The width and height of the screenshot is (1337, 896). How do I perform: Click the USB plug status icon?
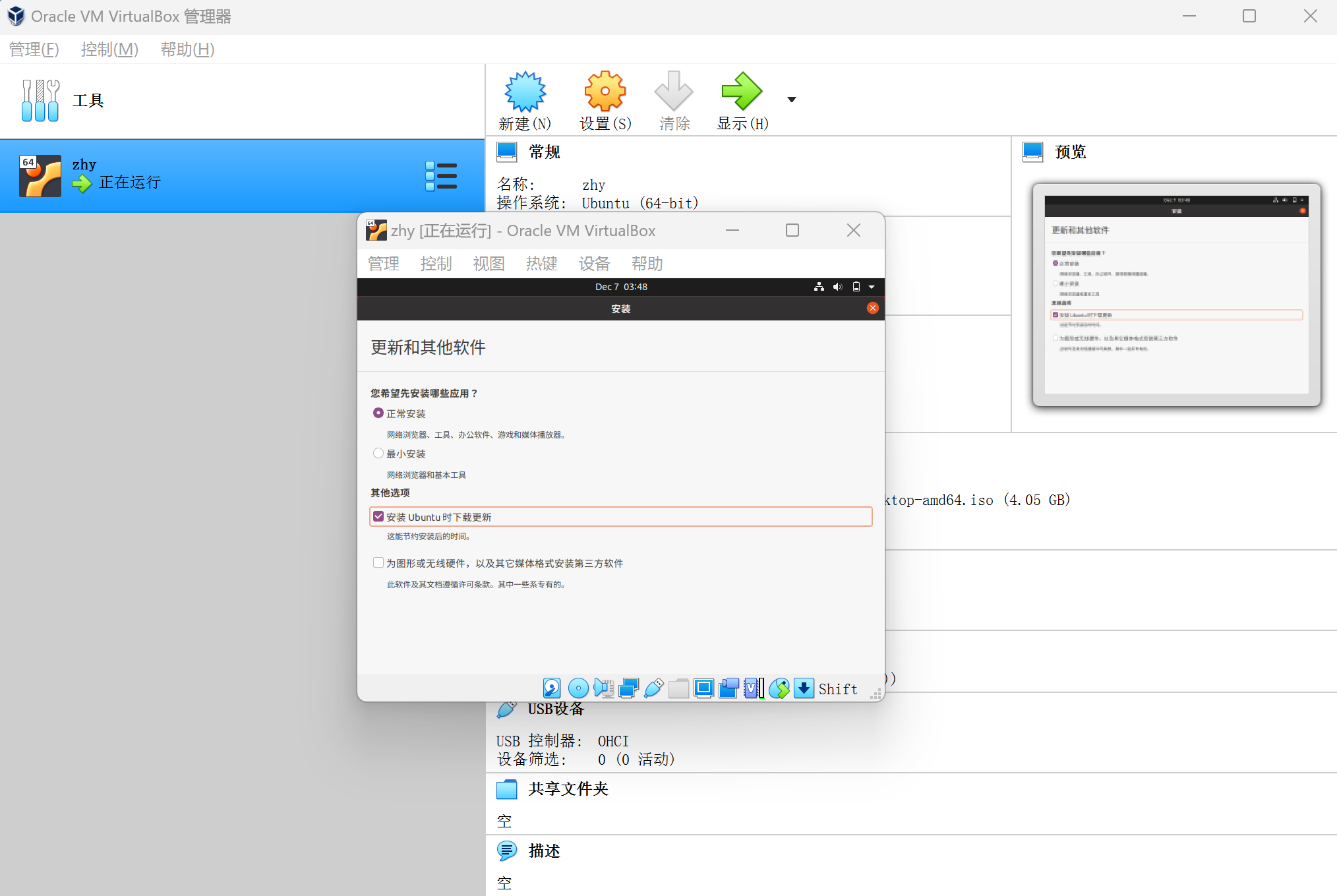pyautogui.click(x=654, y=688)
